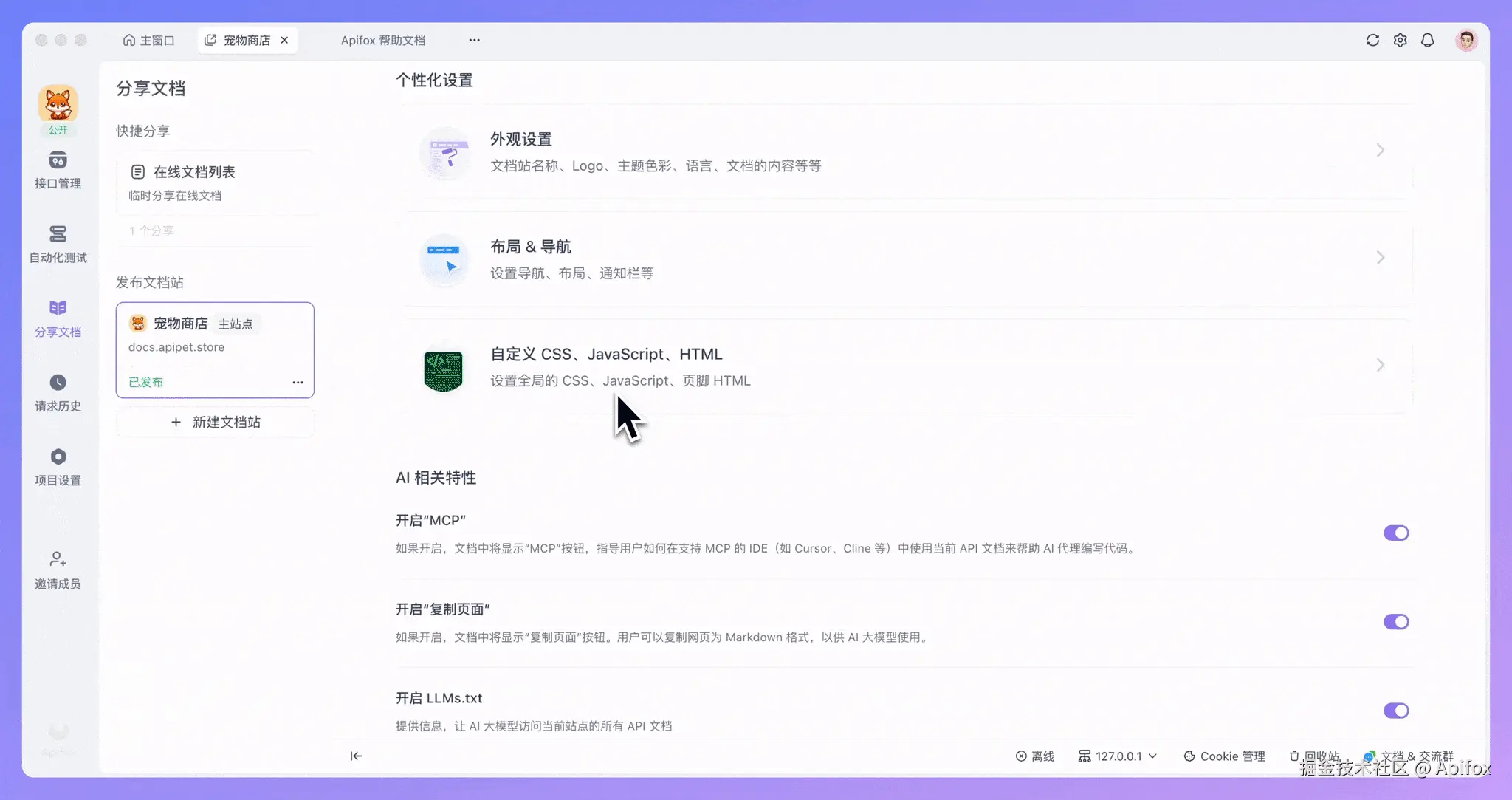
Task: Open the 127.0.0.1 environment dropdown
Action: pos(1117,756)
